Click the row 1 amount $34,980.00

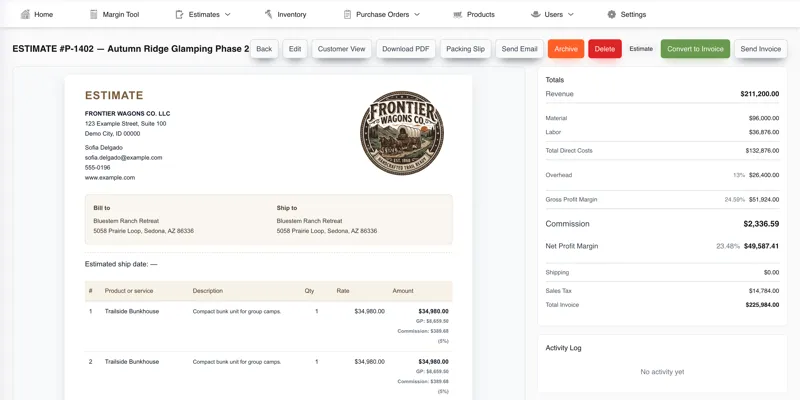click(x=433, y=311)
